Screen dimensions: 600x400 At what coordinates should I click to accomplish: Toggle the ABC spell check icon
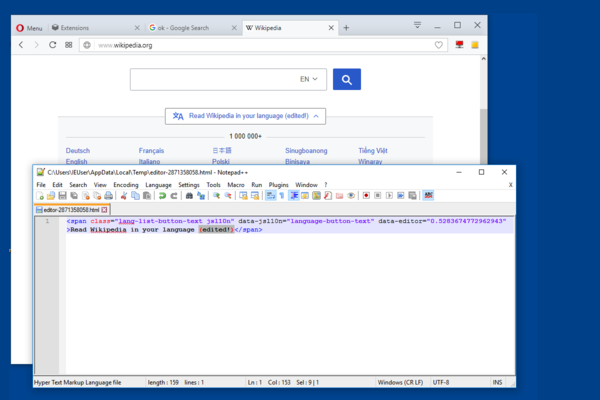(428, 196)
